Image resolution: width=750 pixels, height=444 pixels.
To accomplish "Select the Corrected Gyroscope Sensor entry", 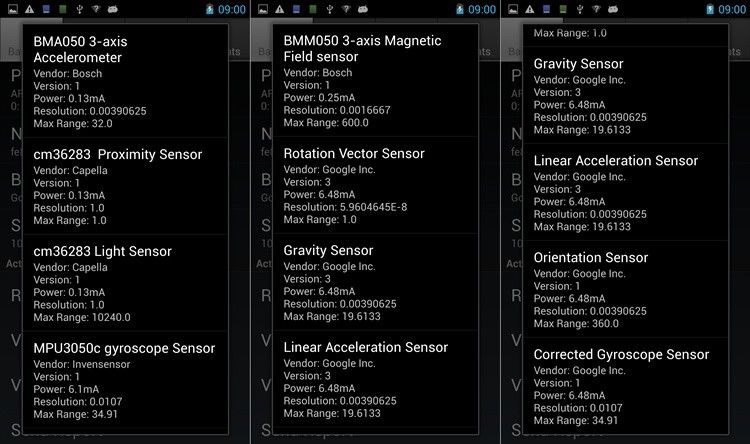I will tap(626, 386).
